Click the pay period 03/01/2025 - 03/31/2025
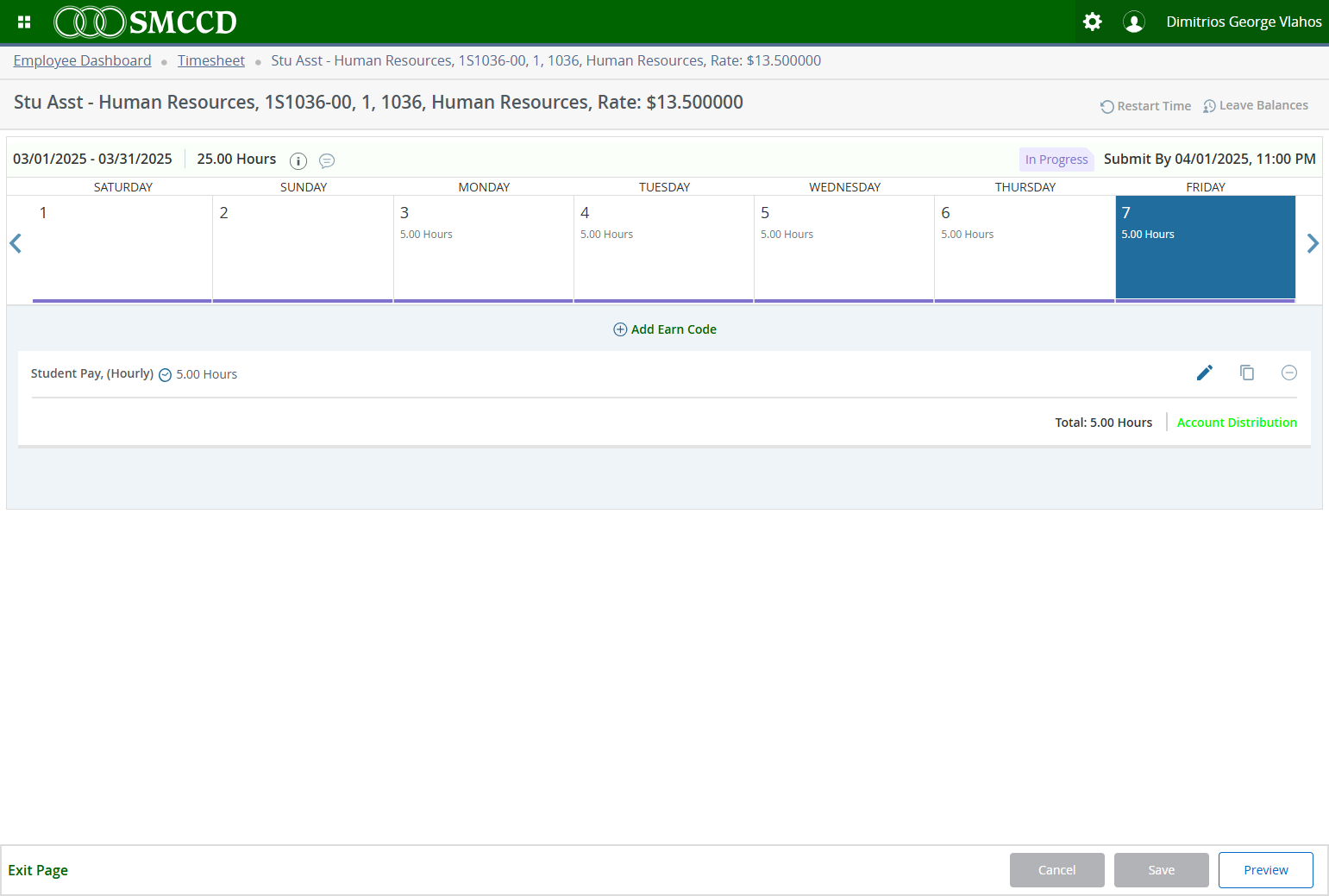The height and width of the screenshot is (896, 1329). [92, 160]
